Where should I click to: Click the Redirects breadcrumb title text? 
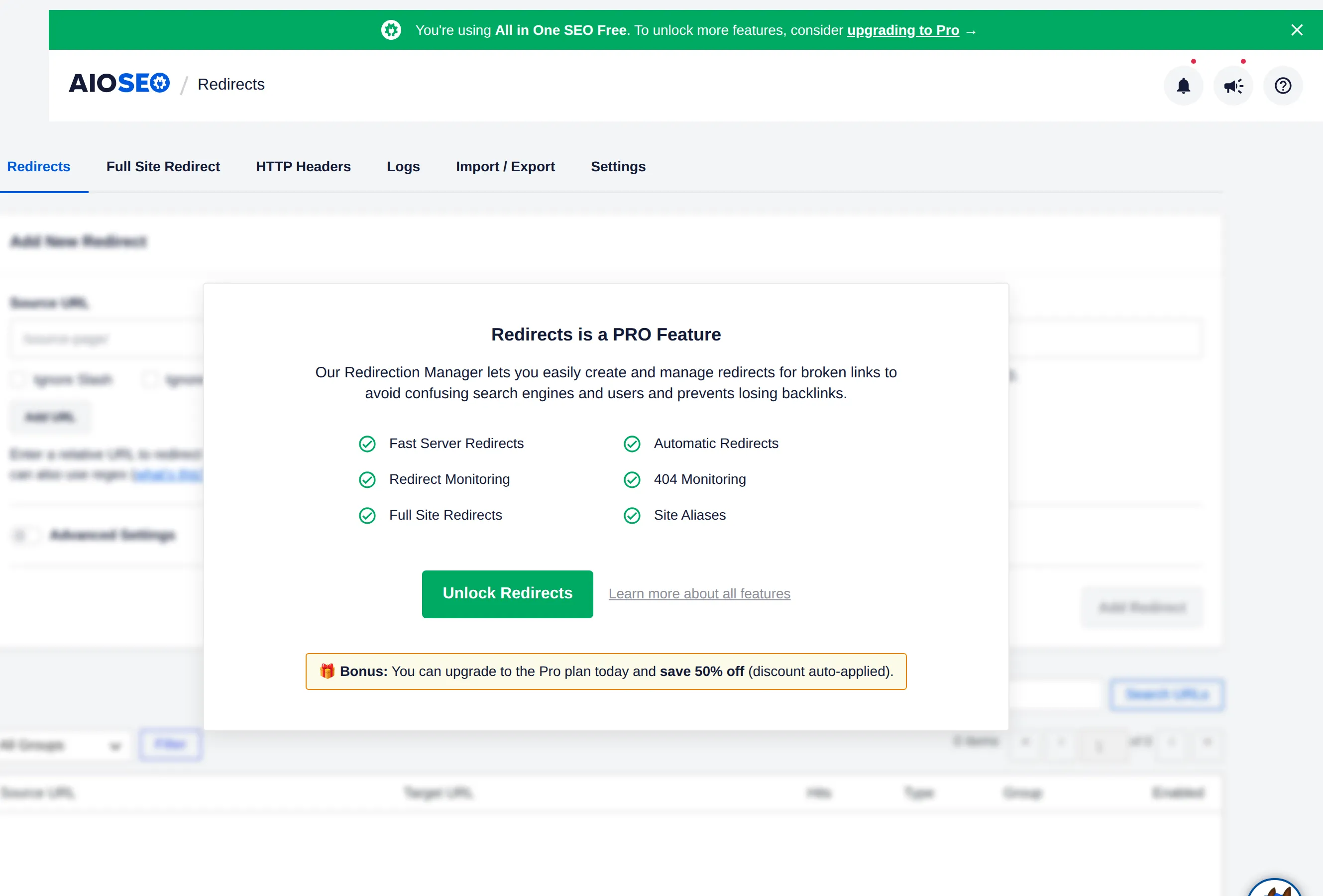(x=231, y=84)
